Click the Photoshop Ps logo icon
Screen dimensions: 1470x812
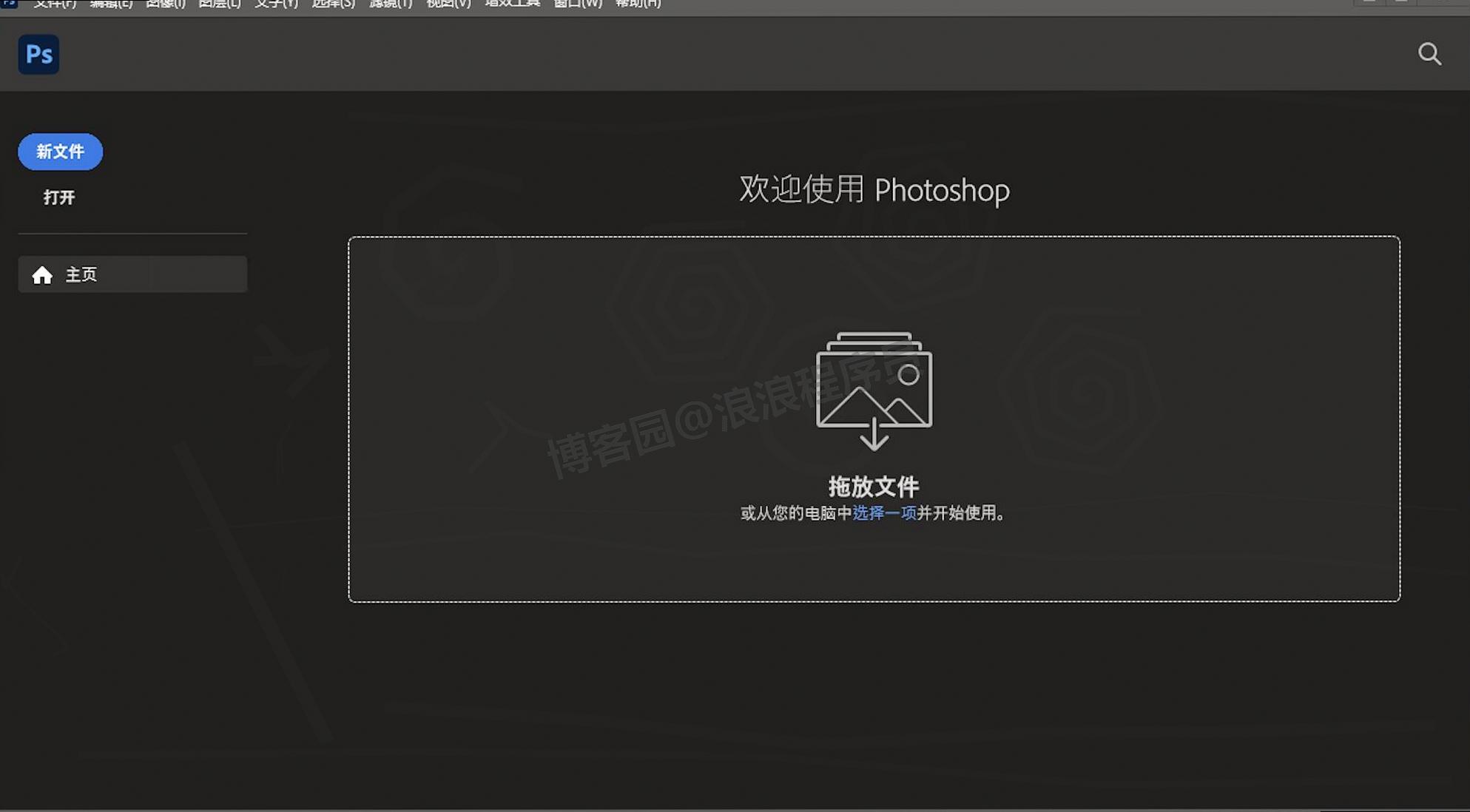[x=38, y=54]
